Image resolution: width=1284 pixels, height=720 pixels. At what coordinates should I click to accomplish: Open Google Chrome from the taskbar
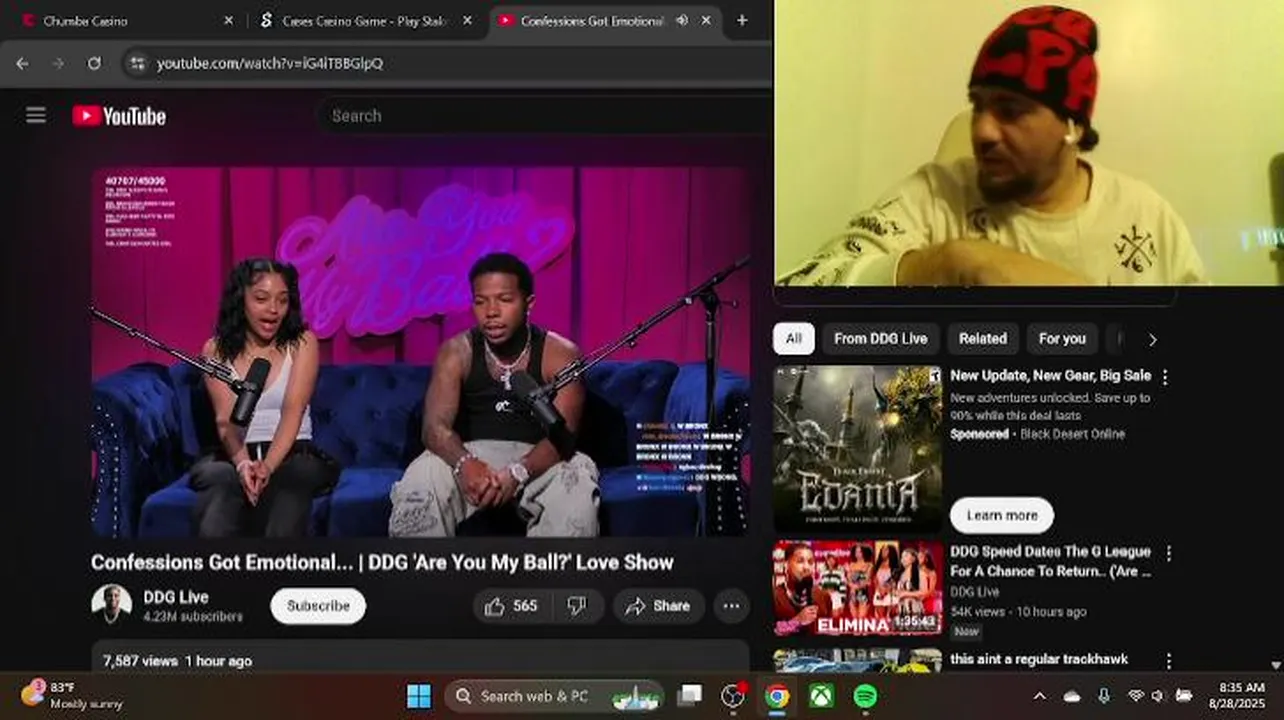point(777,696)
